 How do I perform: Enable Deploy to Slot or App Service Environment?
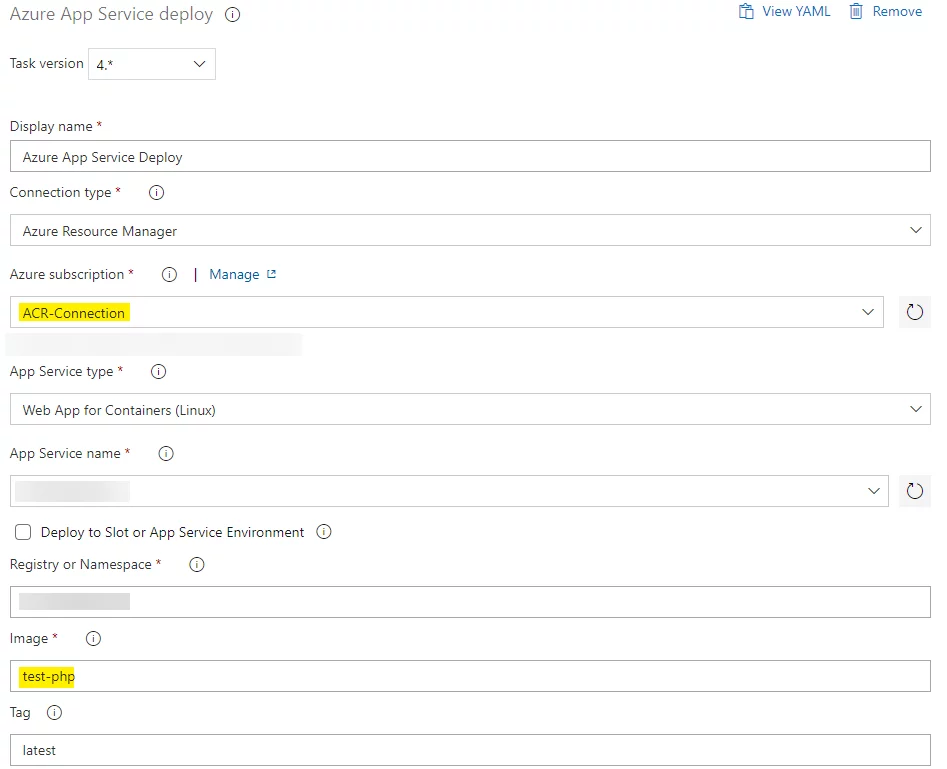pyautogui.click(x=23, y=532)
